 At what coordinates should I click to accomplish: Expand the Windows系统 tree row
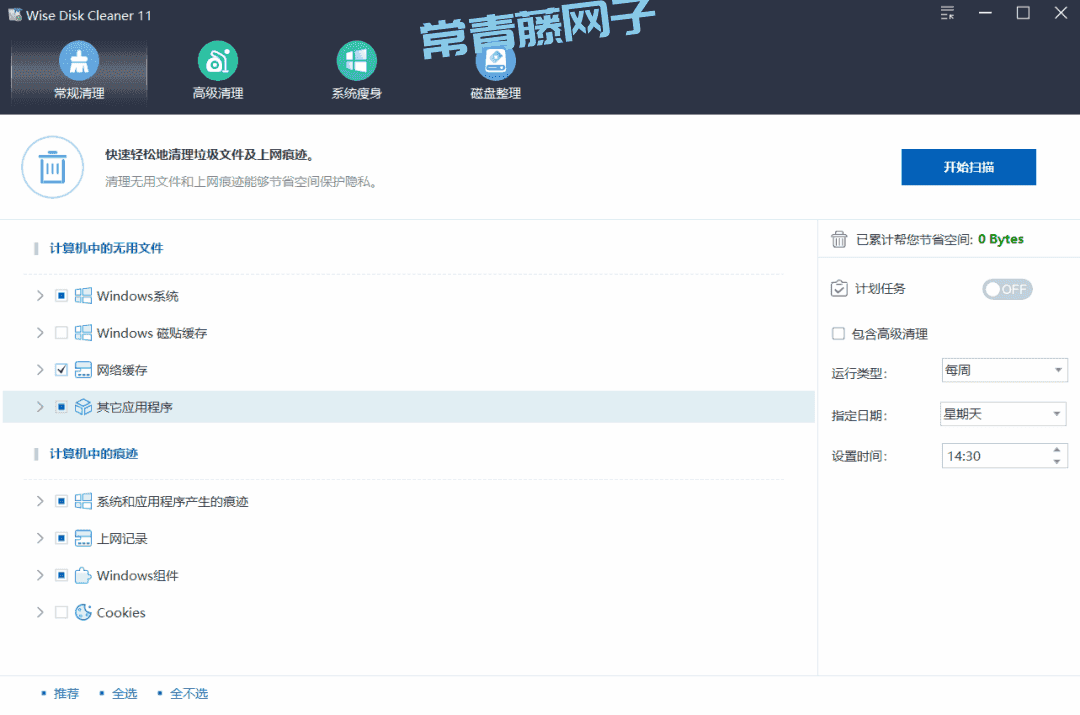tap(40, 296)
